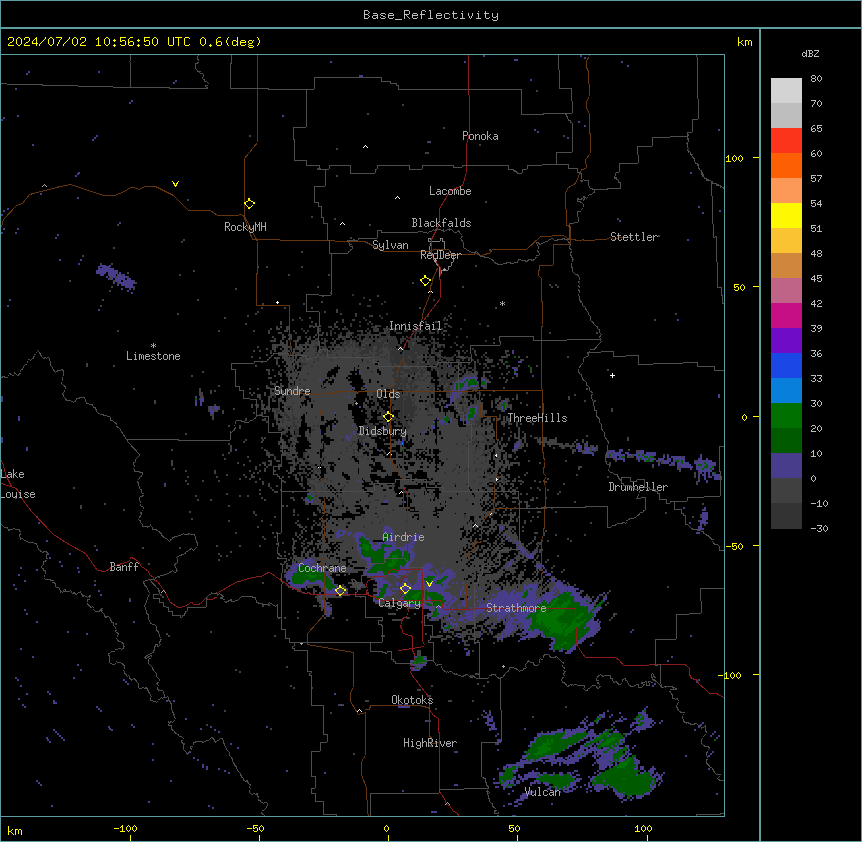862x842 pixels.
Task: Click the Innisfail city label
Action: [416, 326]
